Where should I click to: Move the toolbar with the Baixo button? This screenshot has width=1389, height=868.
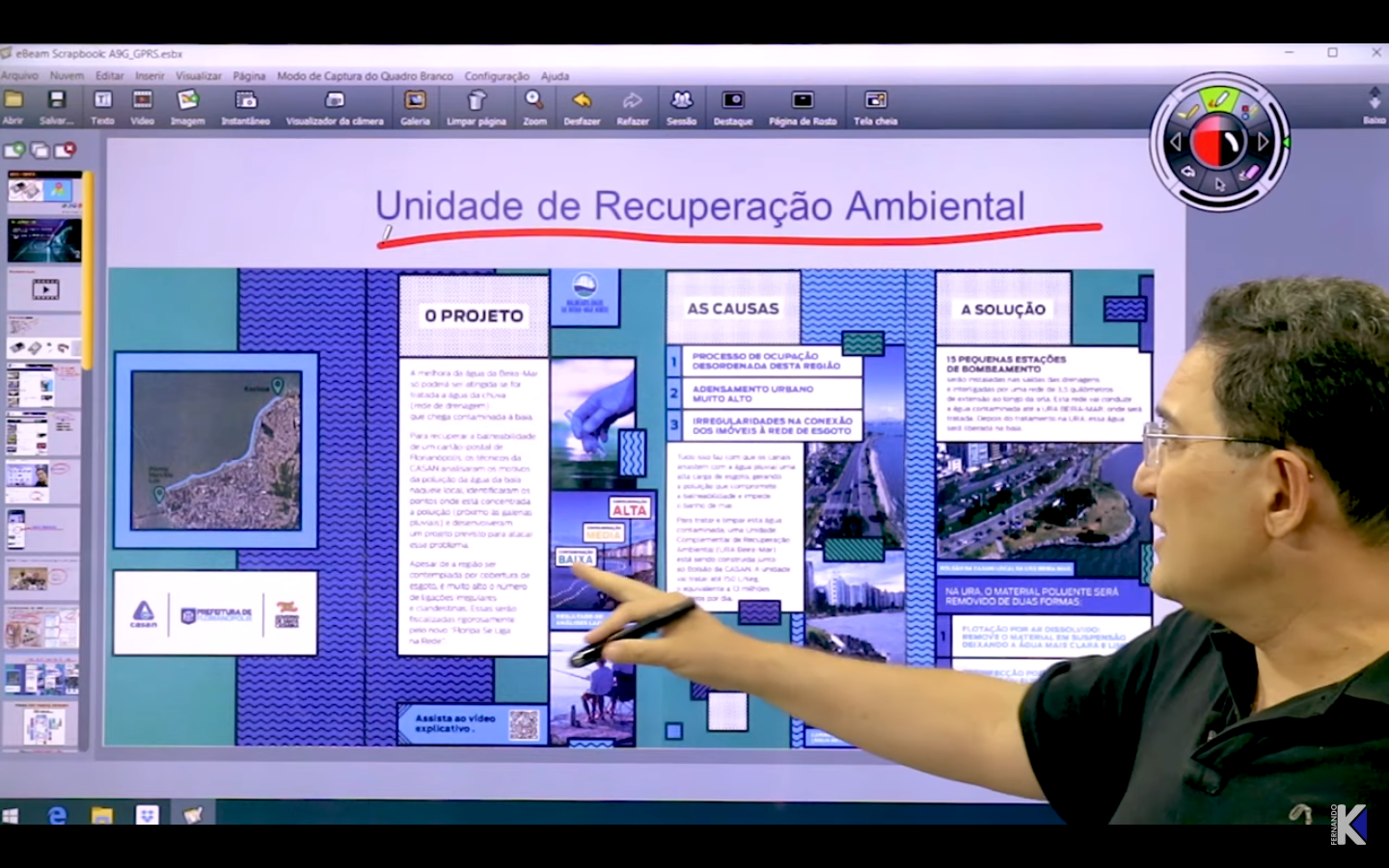tap(1375, 106)
